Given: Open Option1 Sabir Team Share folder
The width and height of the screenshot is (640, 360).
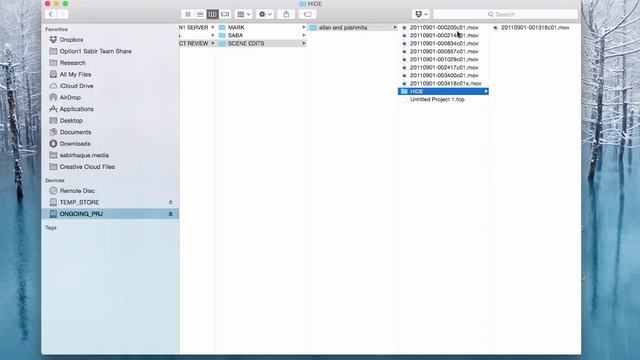Looking at the screenshot, I should click(x=96, y=51).
